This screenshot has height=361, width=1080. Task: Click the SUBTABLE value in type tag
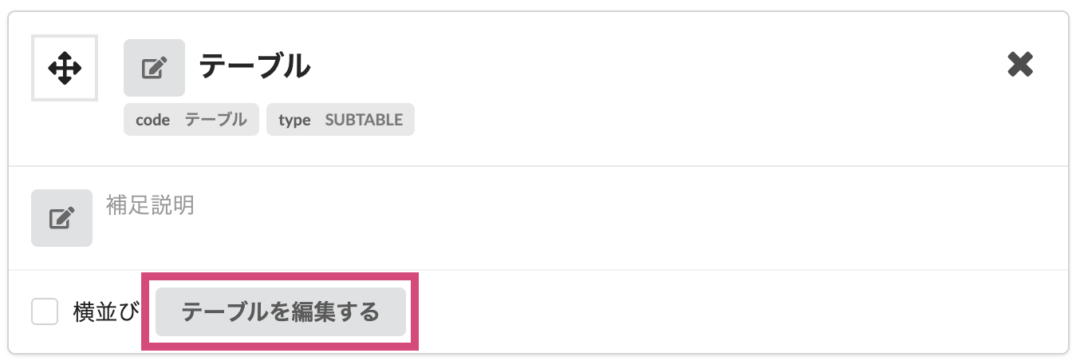364,120
